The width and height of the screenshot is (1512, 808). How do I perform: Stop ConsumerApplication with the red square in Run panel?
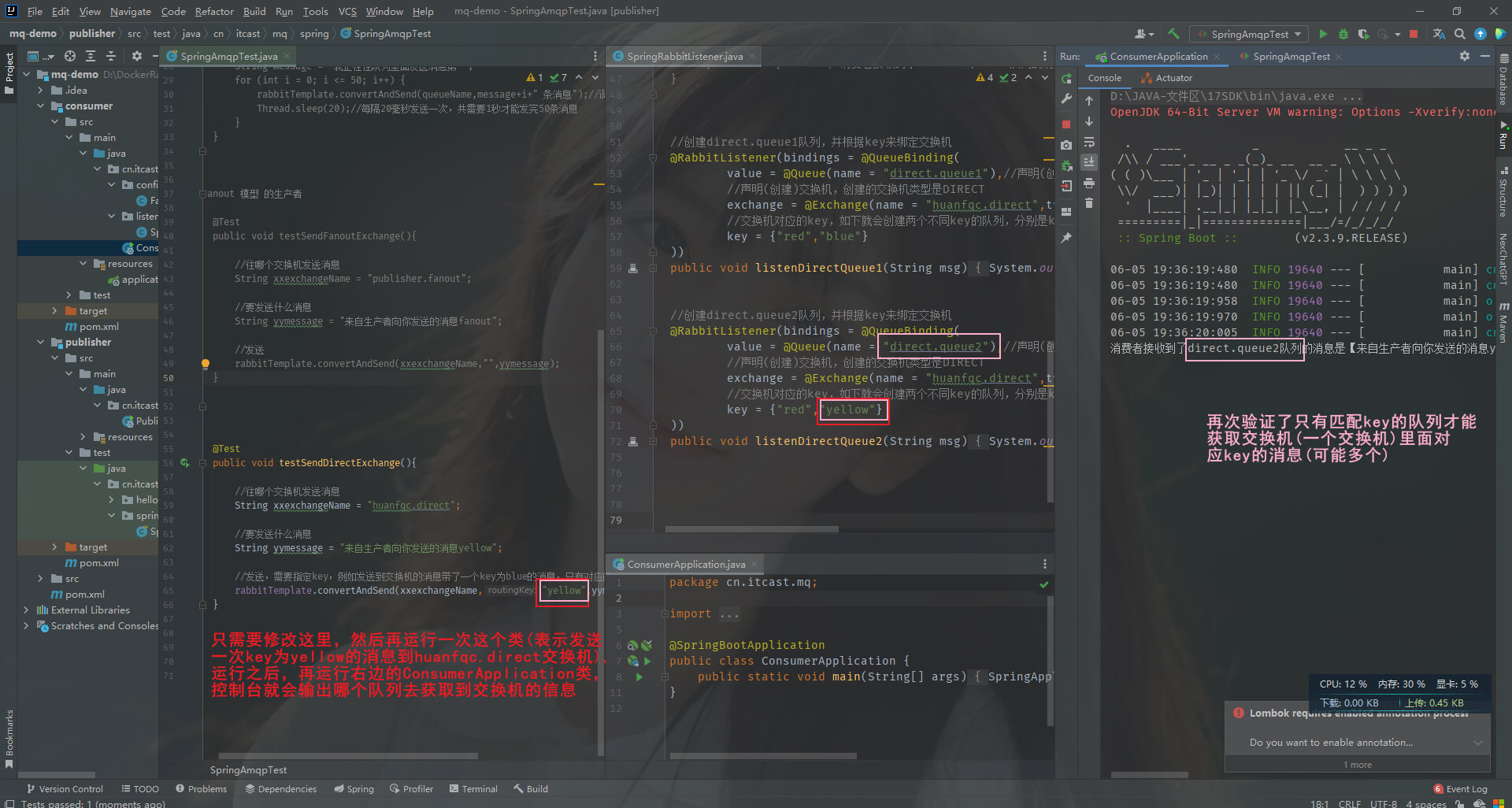(x=1066, y=124)
